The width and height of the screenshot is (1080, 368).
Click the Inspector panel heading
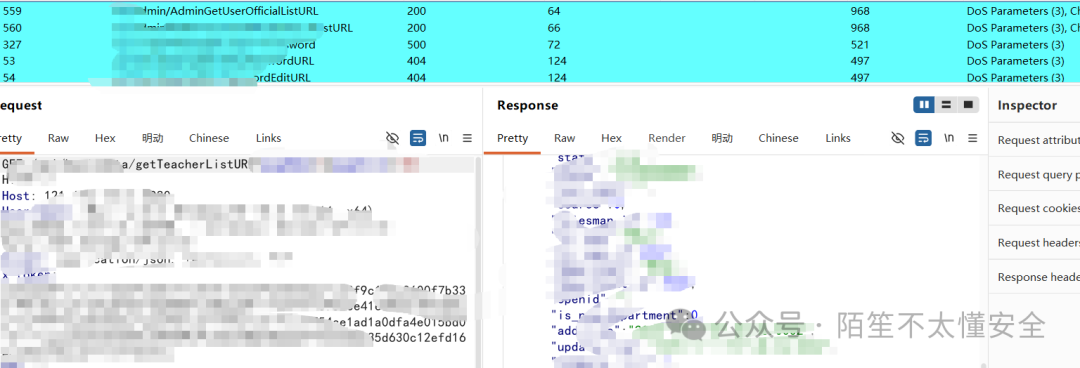coord(1027,105)
